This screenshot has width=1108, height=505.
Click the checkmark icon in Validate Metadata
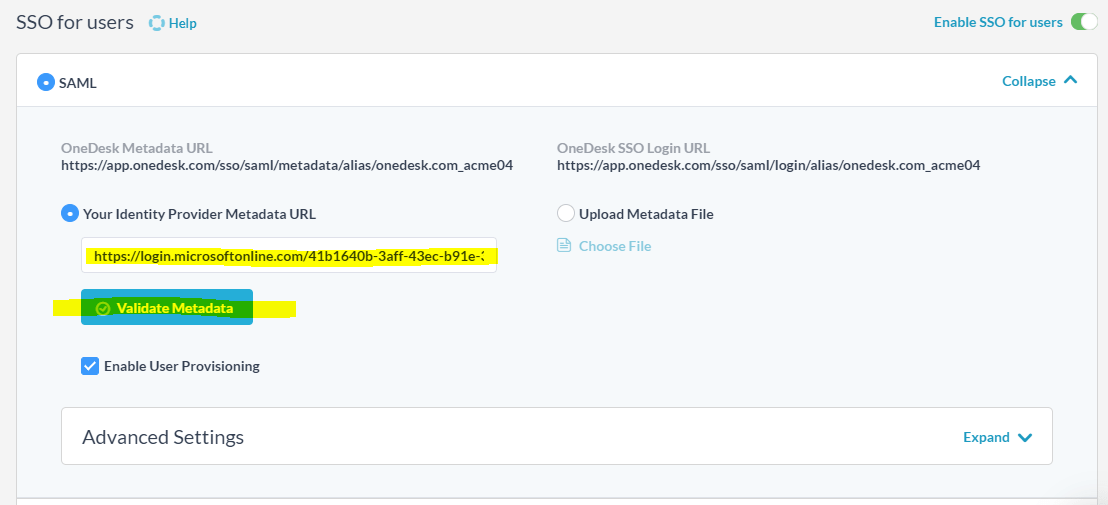click(x=103, y=309)
